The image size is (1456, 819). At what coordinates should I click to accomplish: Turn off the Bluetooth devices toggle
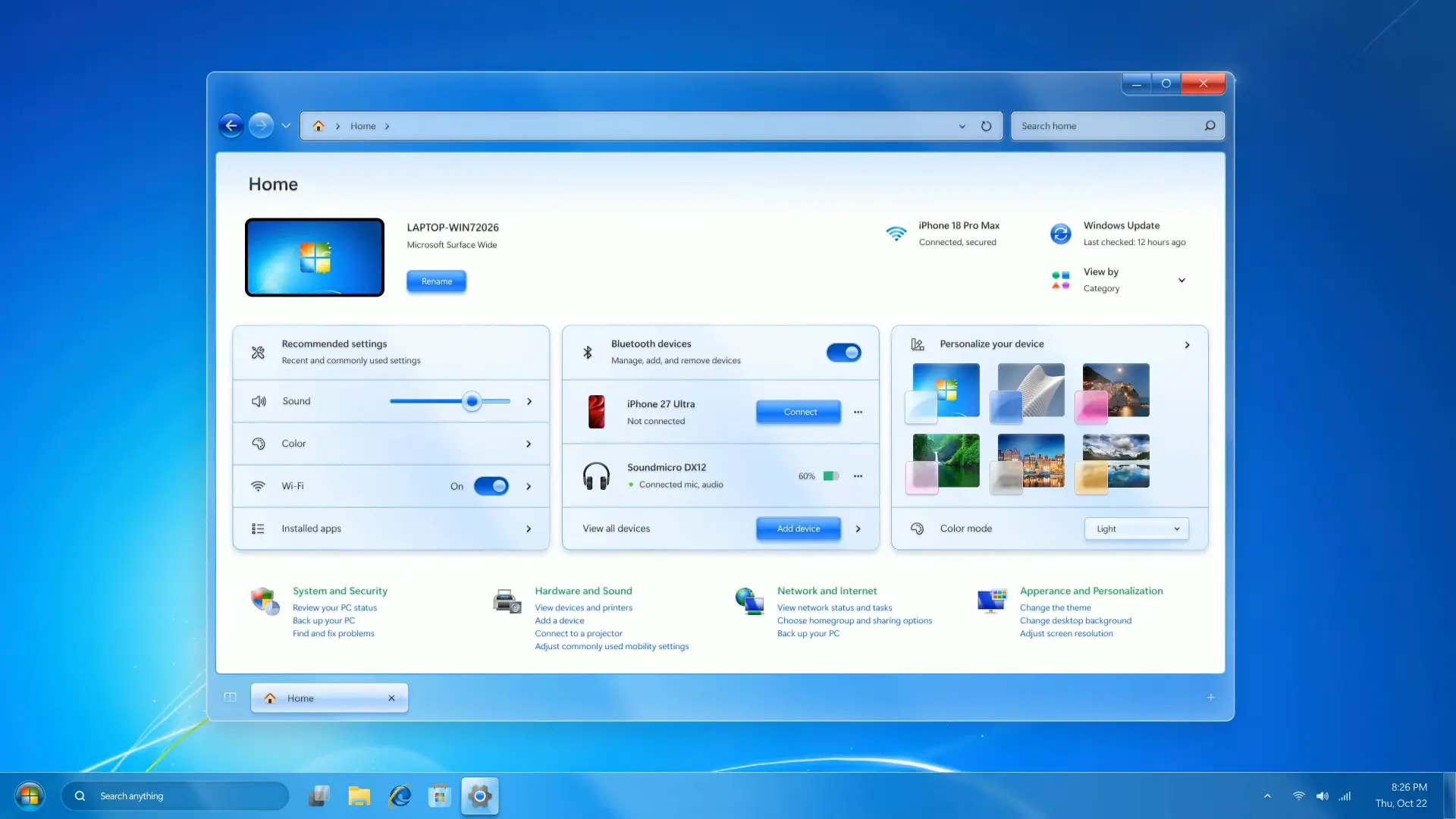pyautogui.click(x=843, y=353)
